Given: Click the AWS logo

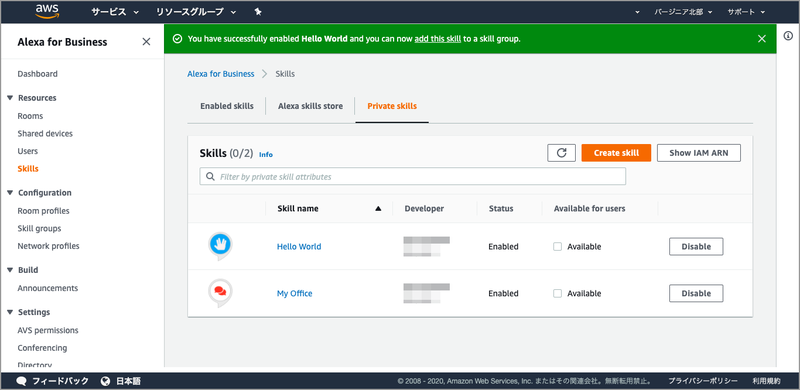Looking at the screenshot, I should tap(47, 11).
